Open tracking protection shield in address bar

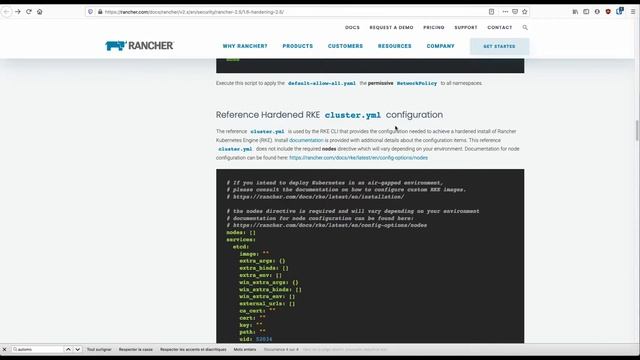pos(91,12)
